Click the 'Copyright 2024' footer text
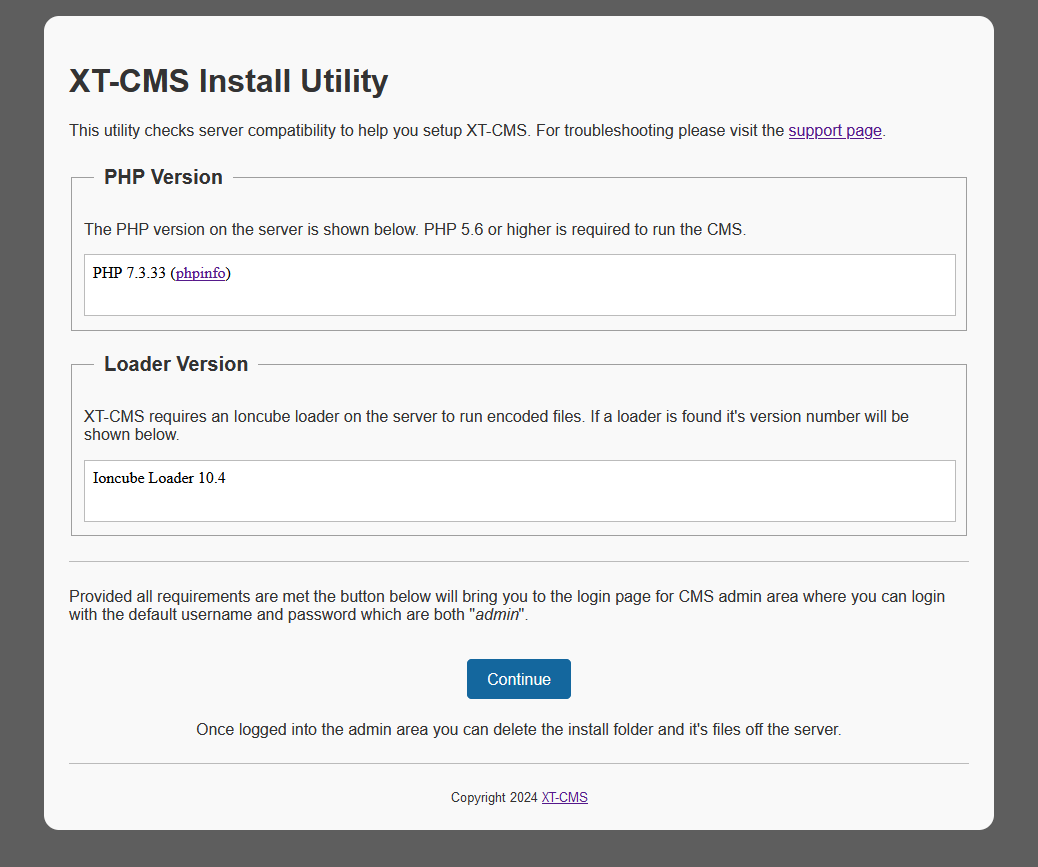The height and width of the screenshot is (867, 1038). 494,798
